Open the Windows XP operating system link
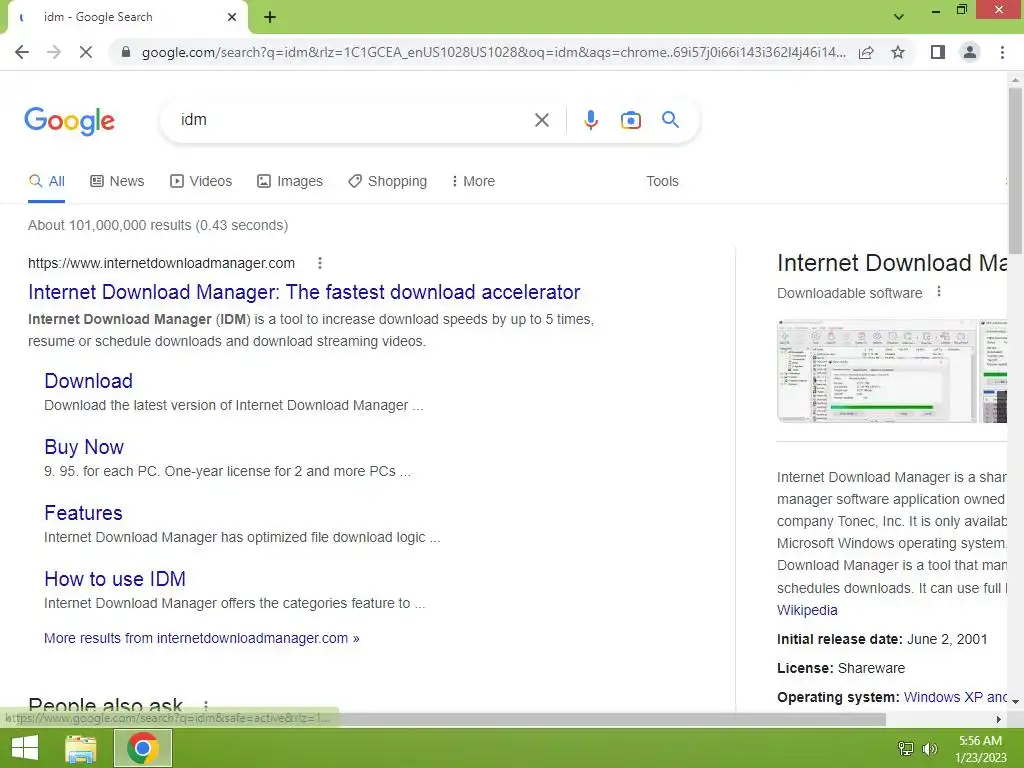 click(955, 697)
